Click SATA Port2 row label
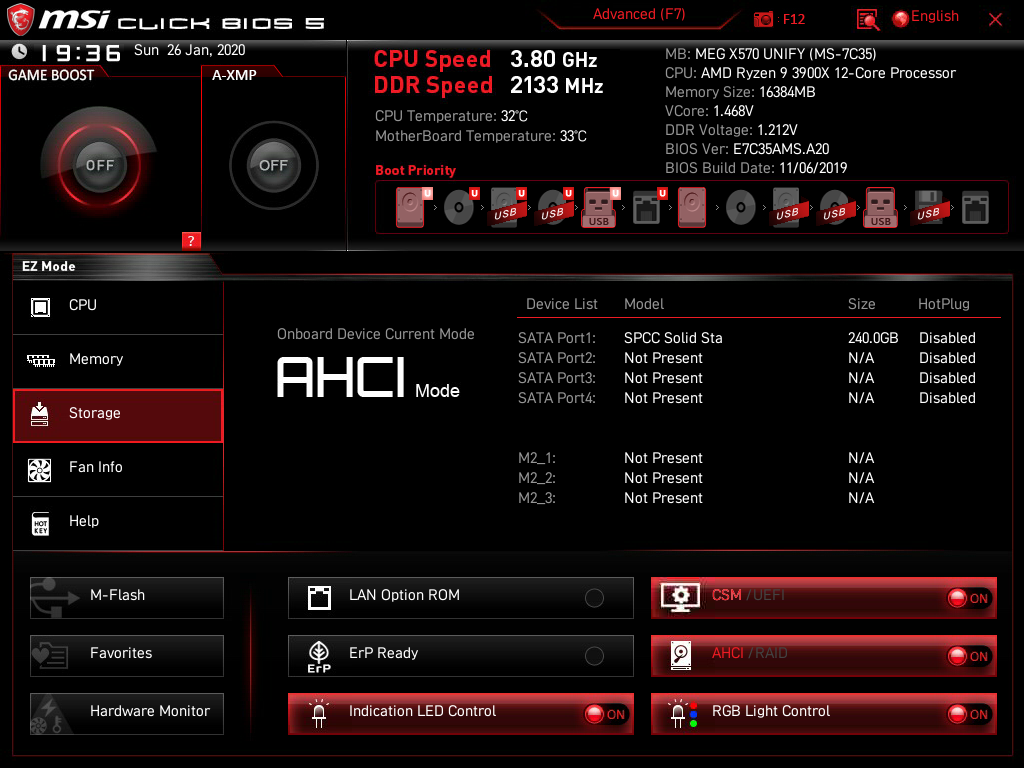1024x768 pixels. coord(556,358)
